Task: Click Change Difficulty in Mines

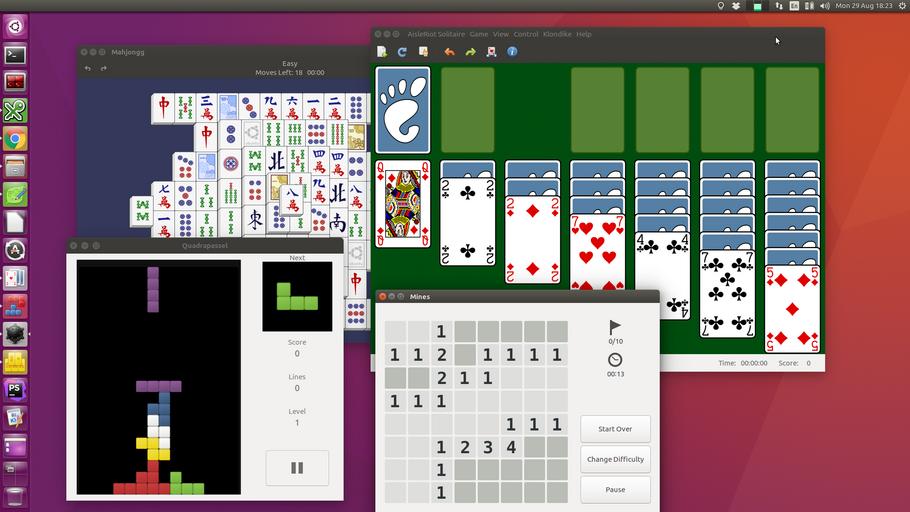Action: [x=615, y=459]
